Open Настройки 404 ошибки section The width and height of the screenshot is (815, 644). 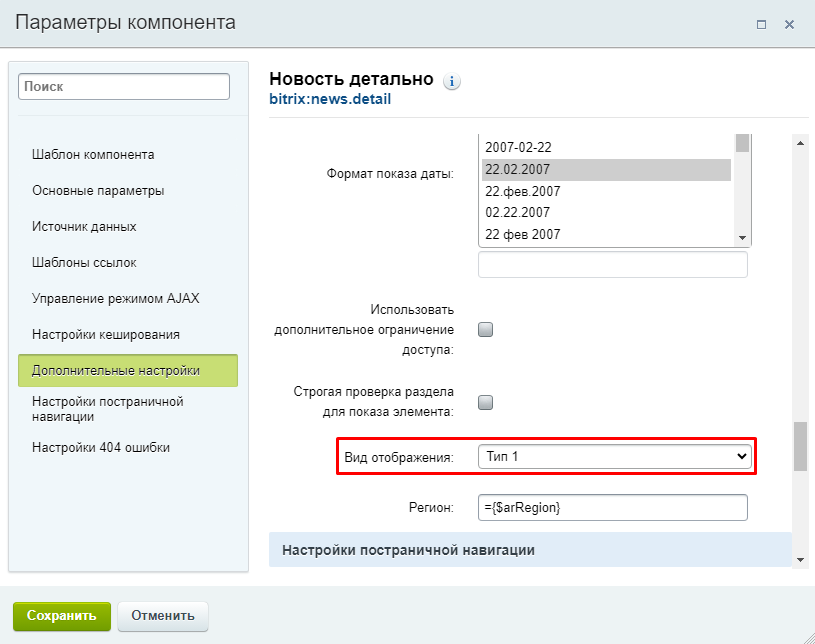point(101,448)
